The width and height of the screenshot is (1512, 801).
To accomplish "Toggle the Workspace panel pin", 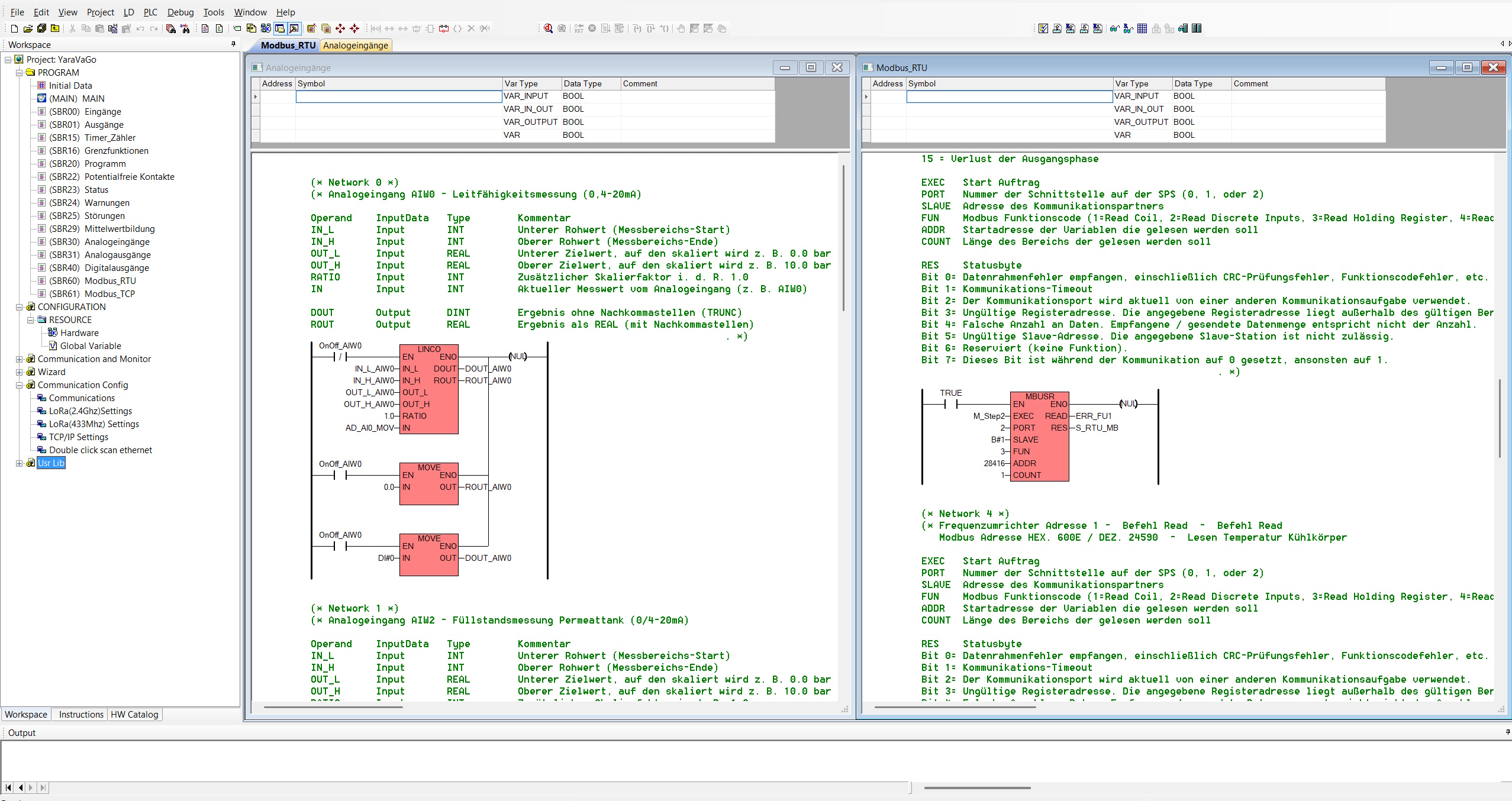I will tap(233, 44).
